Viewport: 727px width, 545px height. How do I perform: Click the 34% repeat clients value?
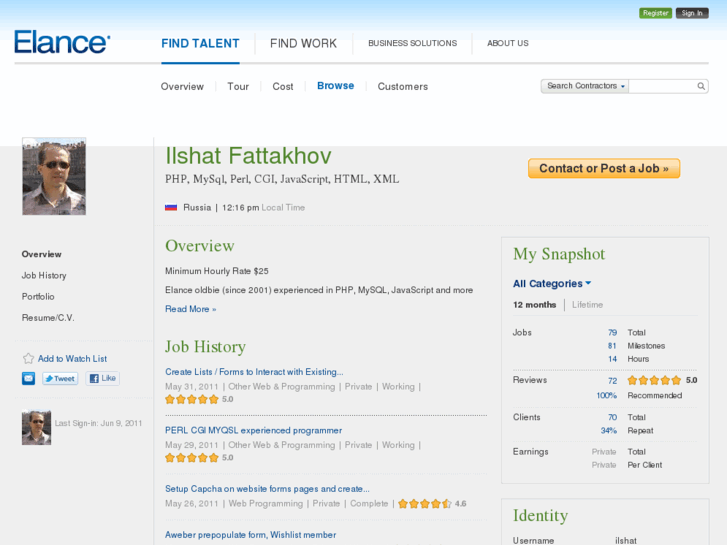[x=609, y=431]
